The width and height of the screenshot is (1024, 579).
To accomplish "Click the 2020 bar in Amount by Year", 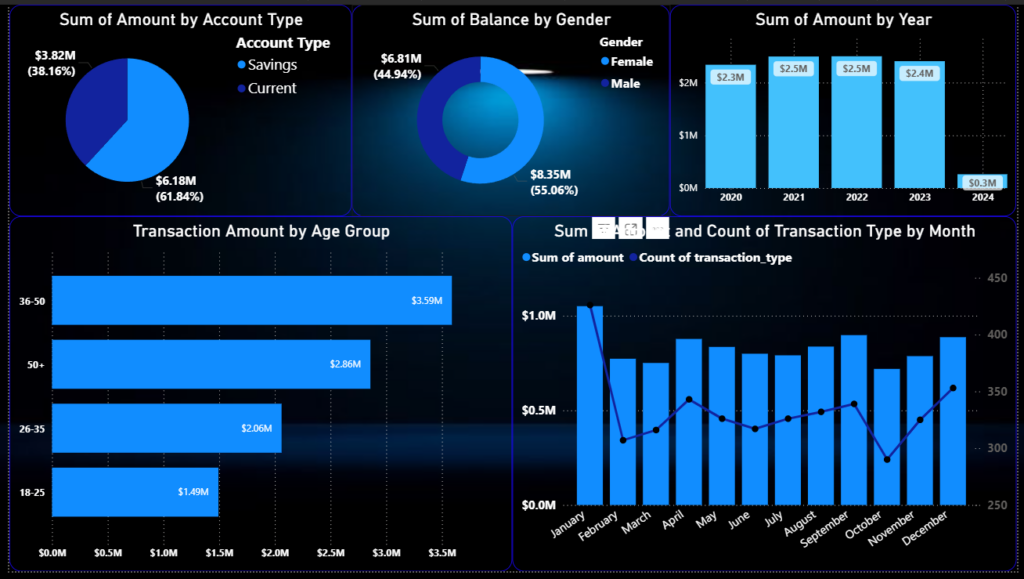I will [x=730, y=126].
